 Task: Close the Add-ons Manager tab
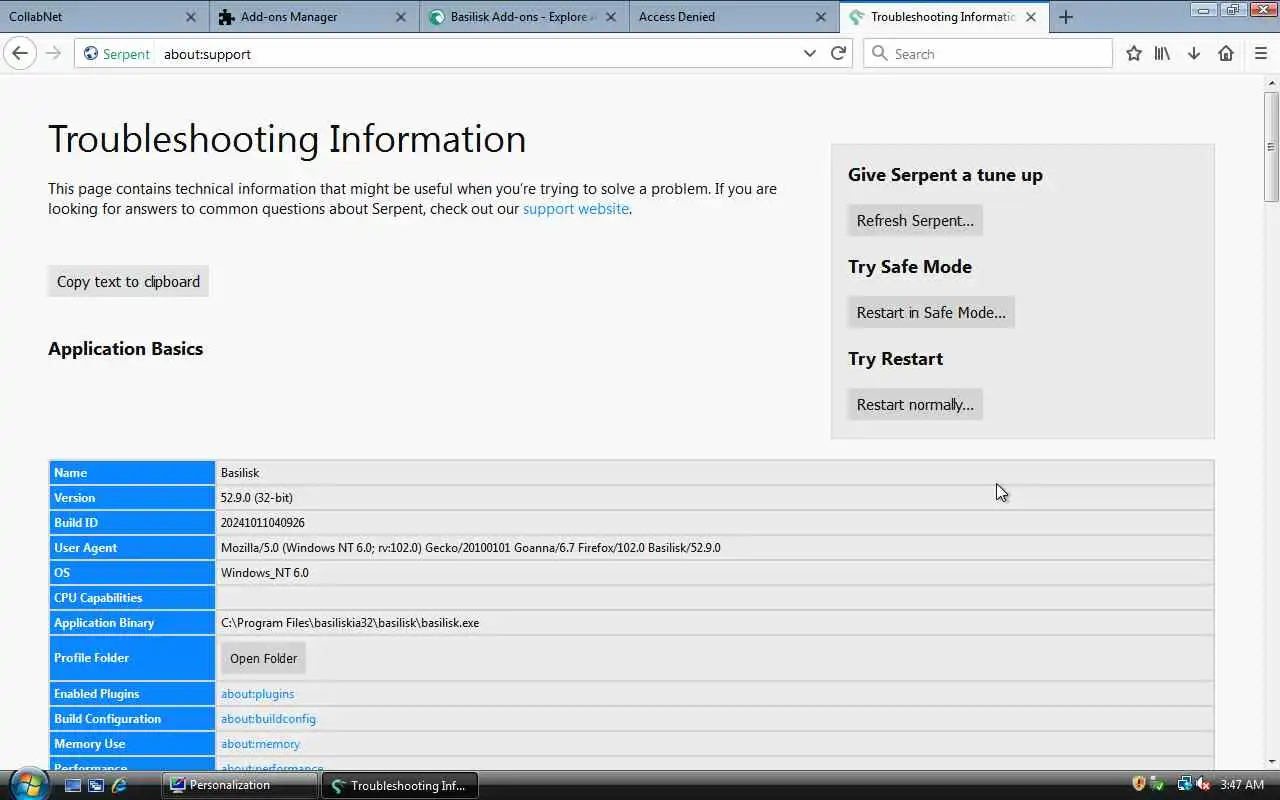(401, 17)
